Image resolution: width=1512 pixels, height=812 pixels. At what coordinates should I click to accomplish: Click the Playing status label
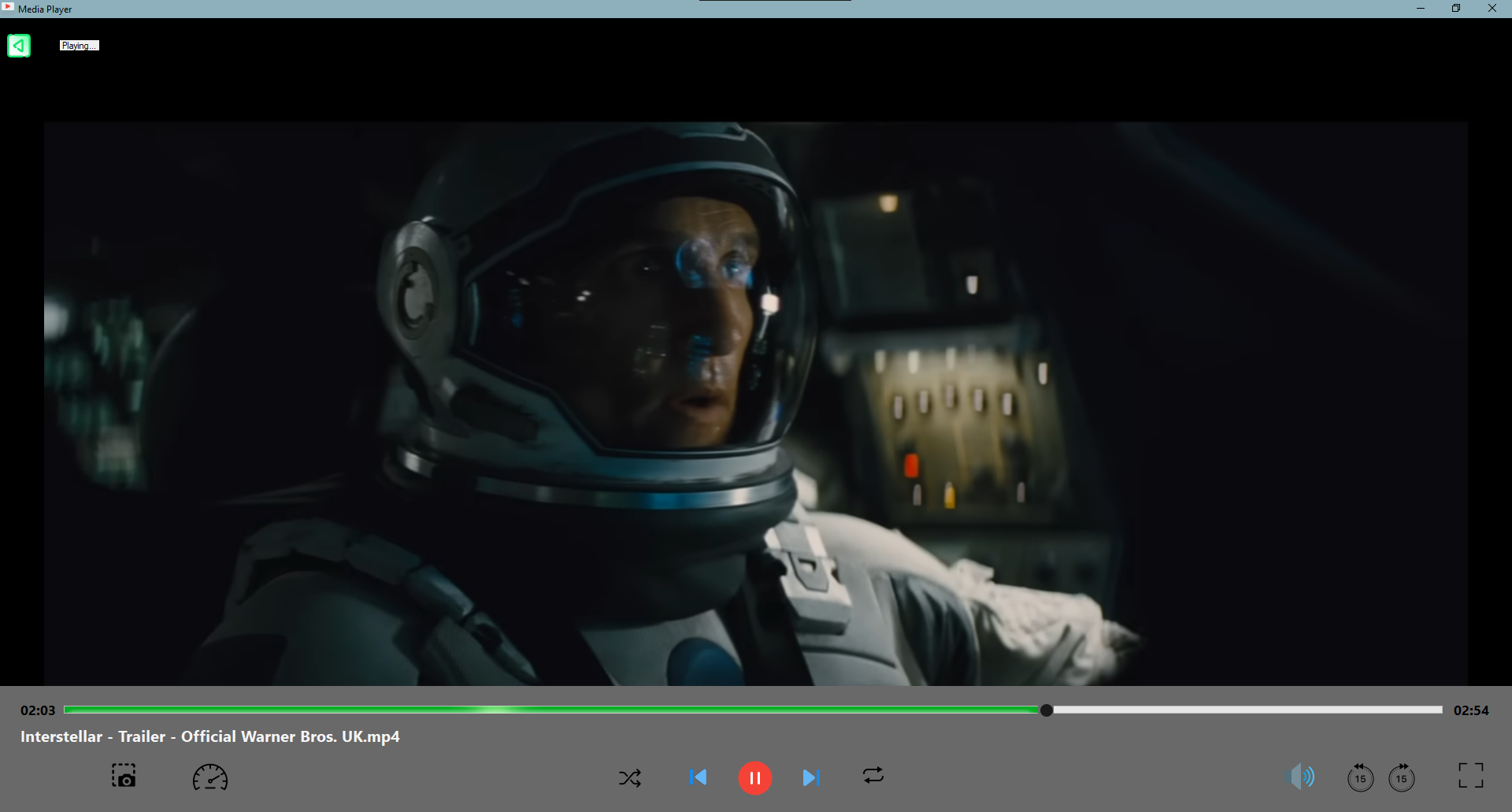coord(79,45)
